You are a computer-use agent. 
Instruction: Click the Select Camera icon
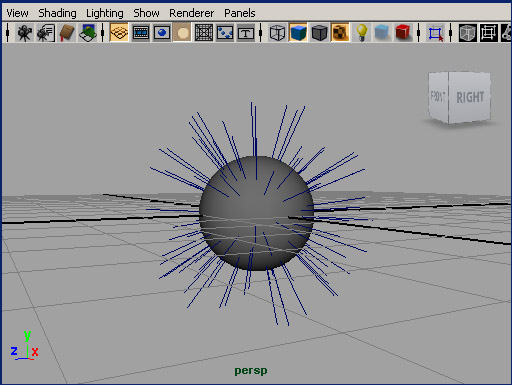tap(24, 33)
